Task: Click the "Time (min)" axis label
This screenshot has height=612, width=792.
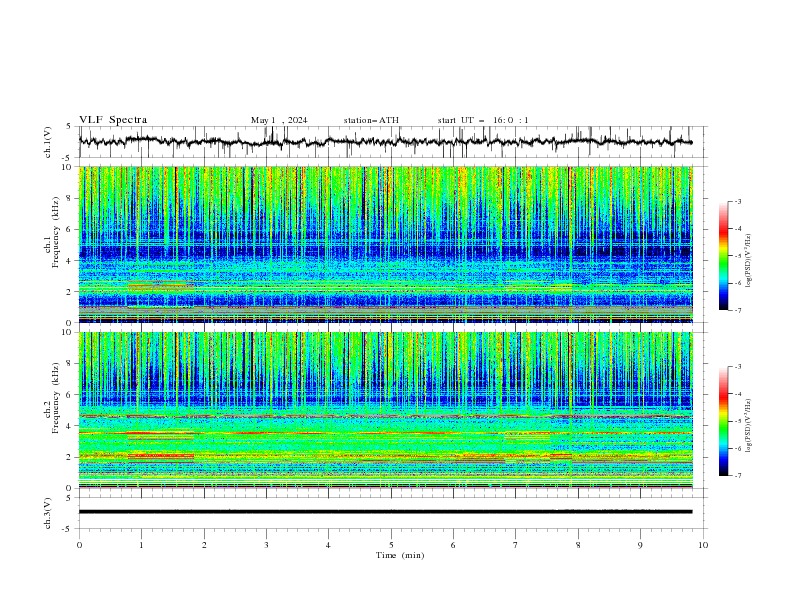Action: [400, 555]
